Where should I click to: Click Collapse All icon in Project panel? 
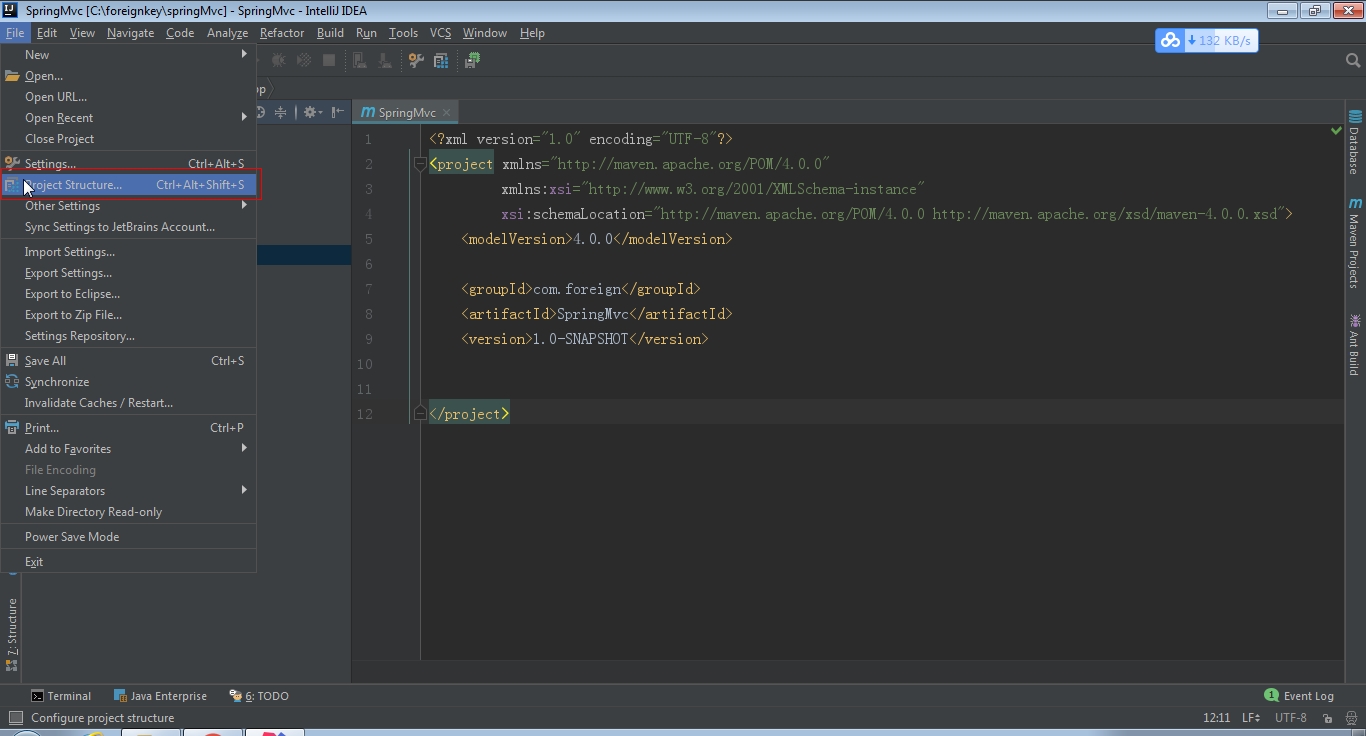(280, 112)
